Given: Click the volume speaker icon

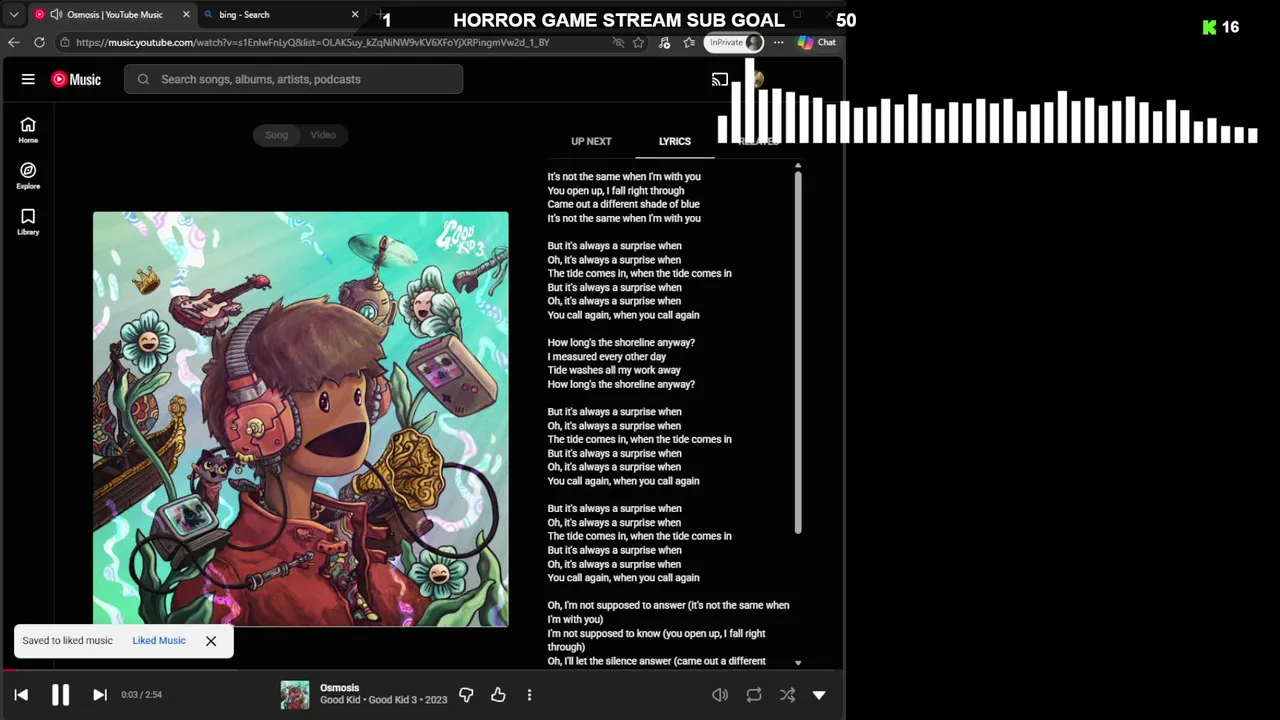Looking at the screenshot, I should [720, 694].
